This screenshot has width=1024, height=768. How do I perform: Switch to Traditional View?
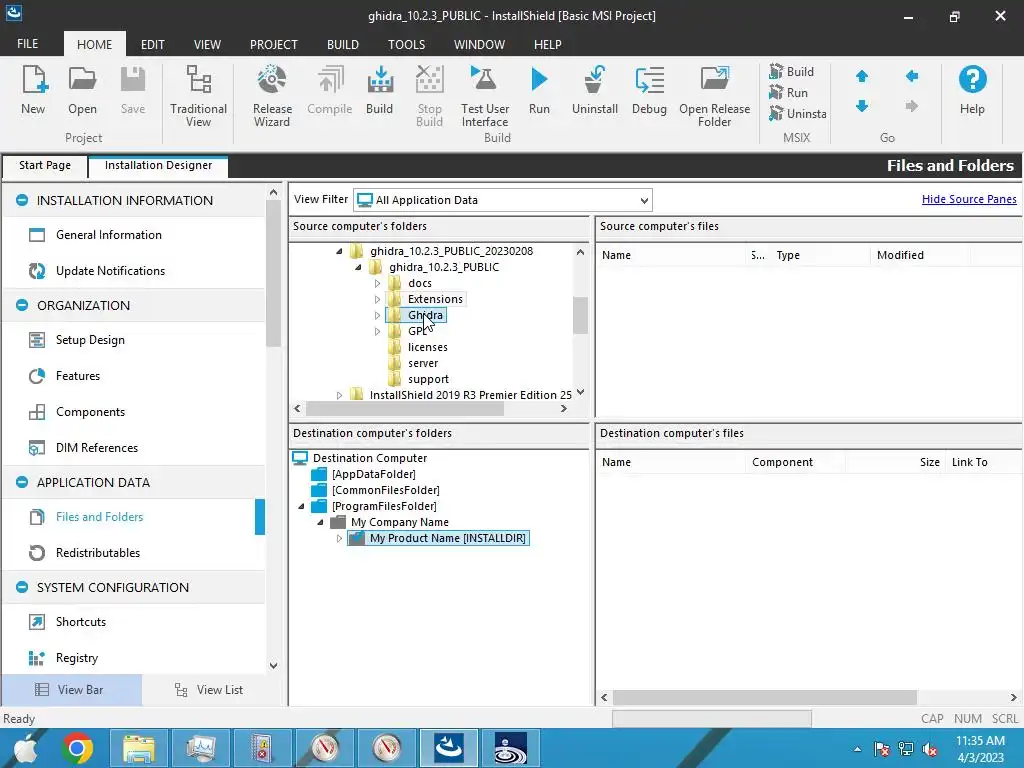198,95
